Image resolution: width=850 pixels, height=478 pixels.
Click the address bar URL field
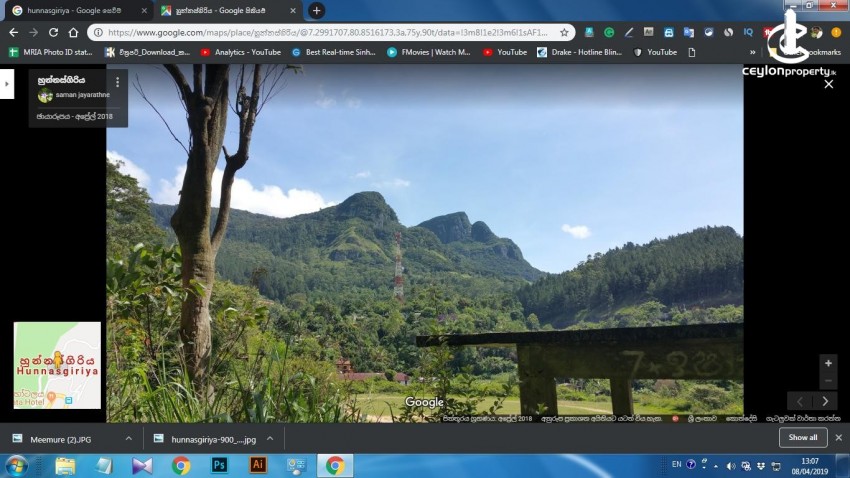(330, 32)
